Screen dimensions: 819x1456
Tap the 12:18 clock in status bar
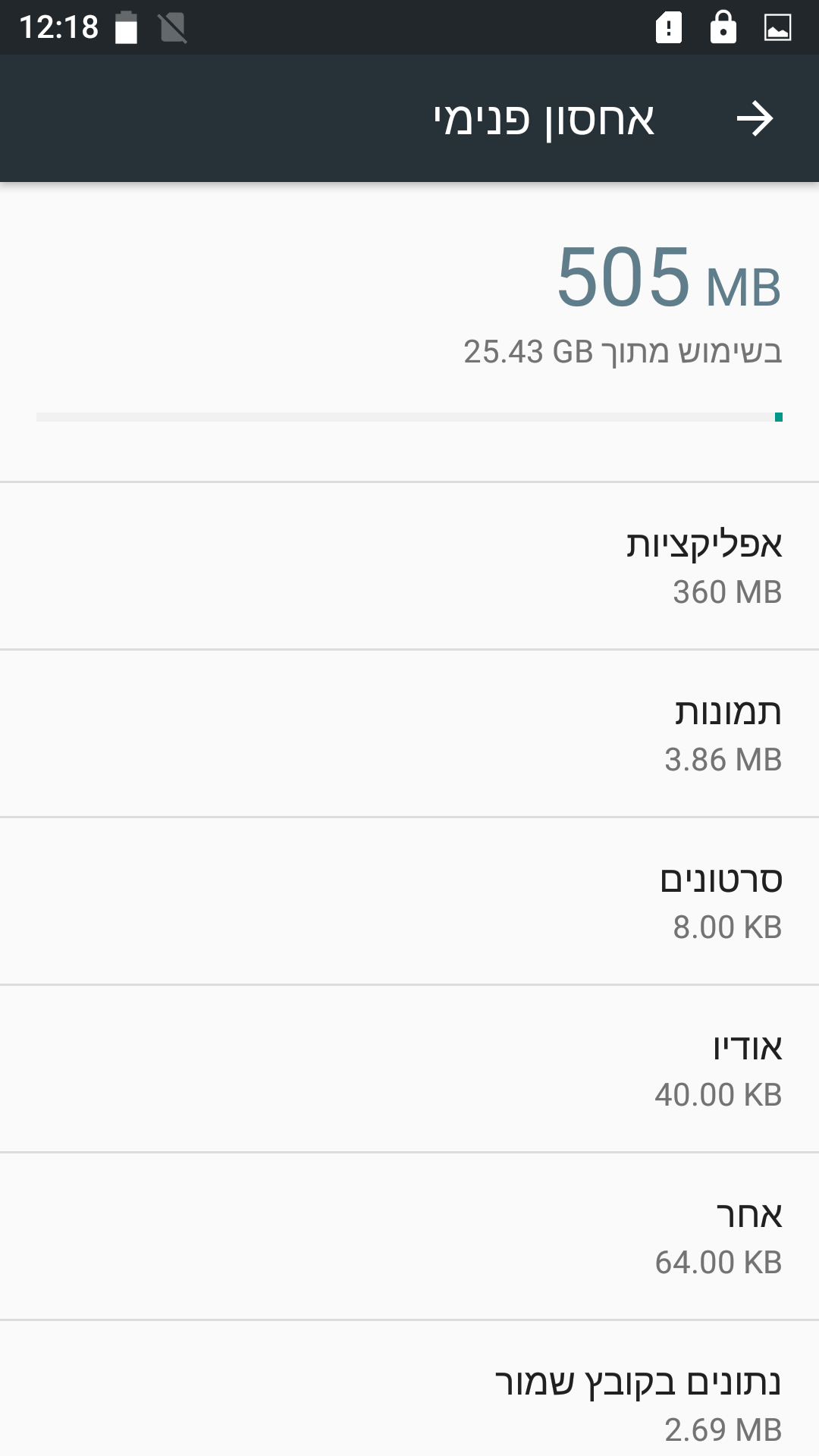pyautogui.click(x=58, y=28)
